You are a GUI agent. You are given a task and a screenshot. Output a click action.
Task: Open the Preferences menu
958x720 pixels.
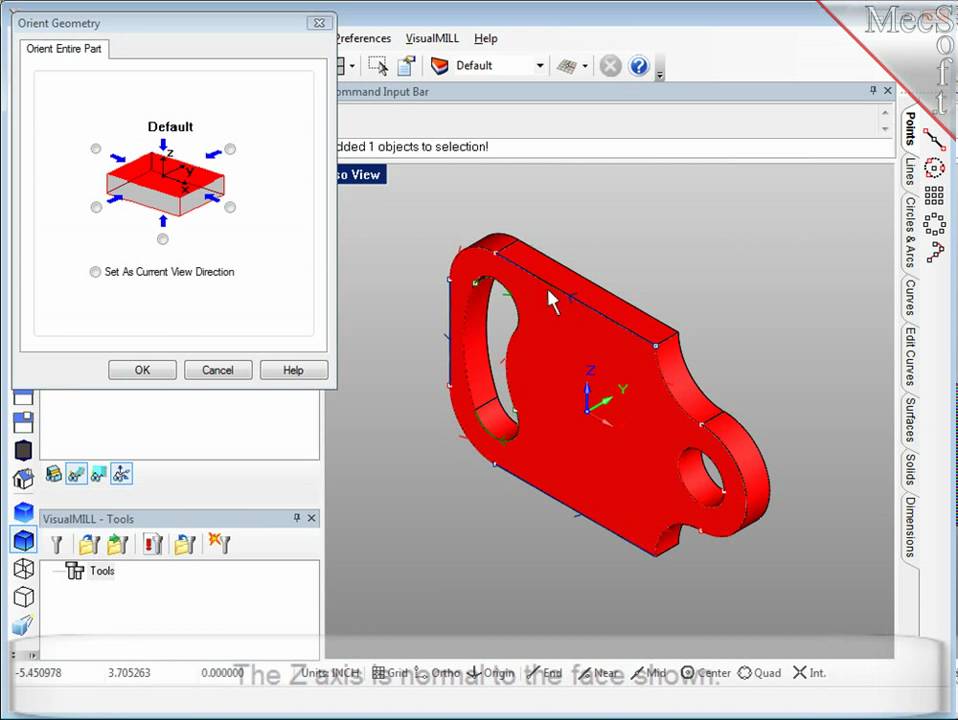click(364, 39)
